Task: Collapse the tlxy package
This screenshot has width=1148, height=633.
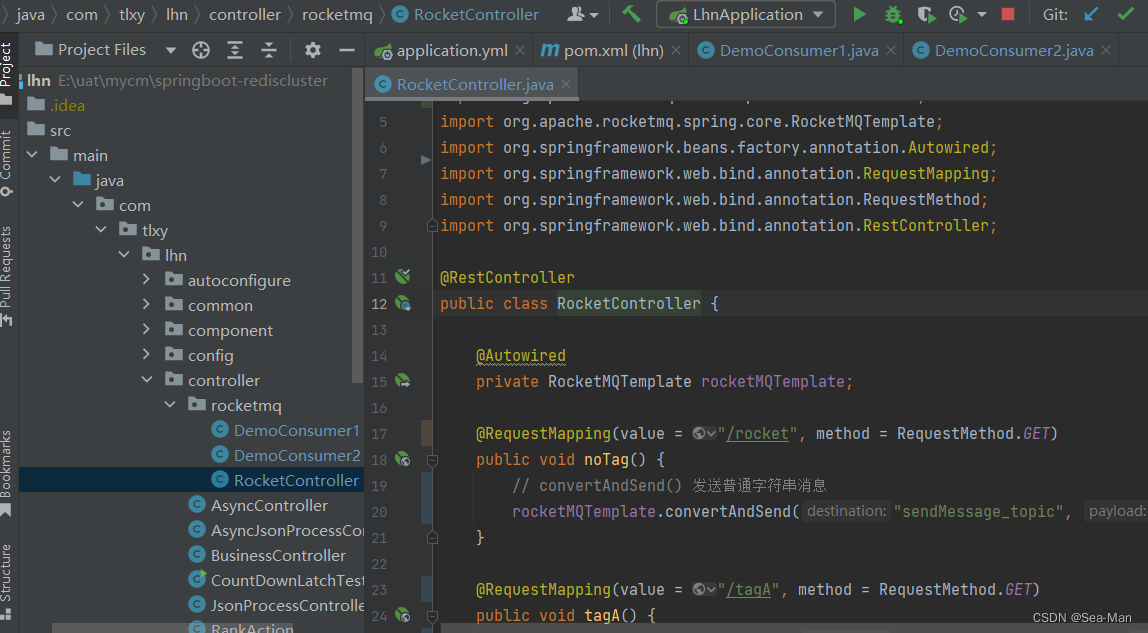Action: 101,230
